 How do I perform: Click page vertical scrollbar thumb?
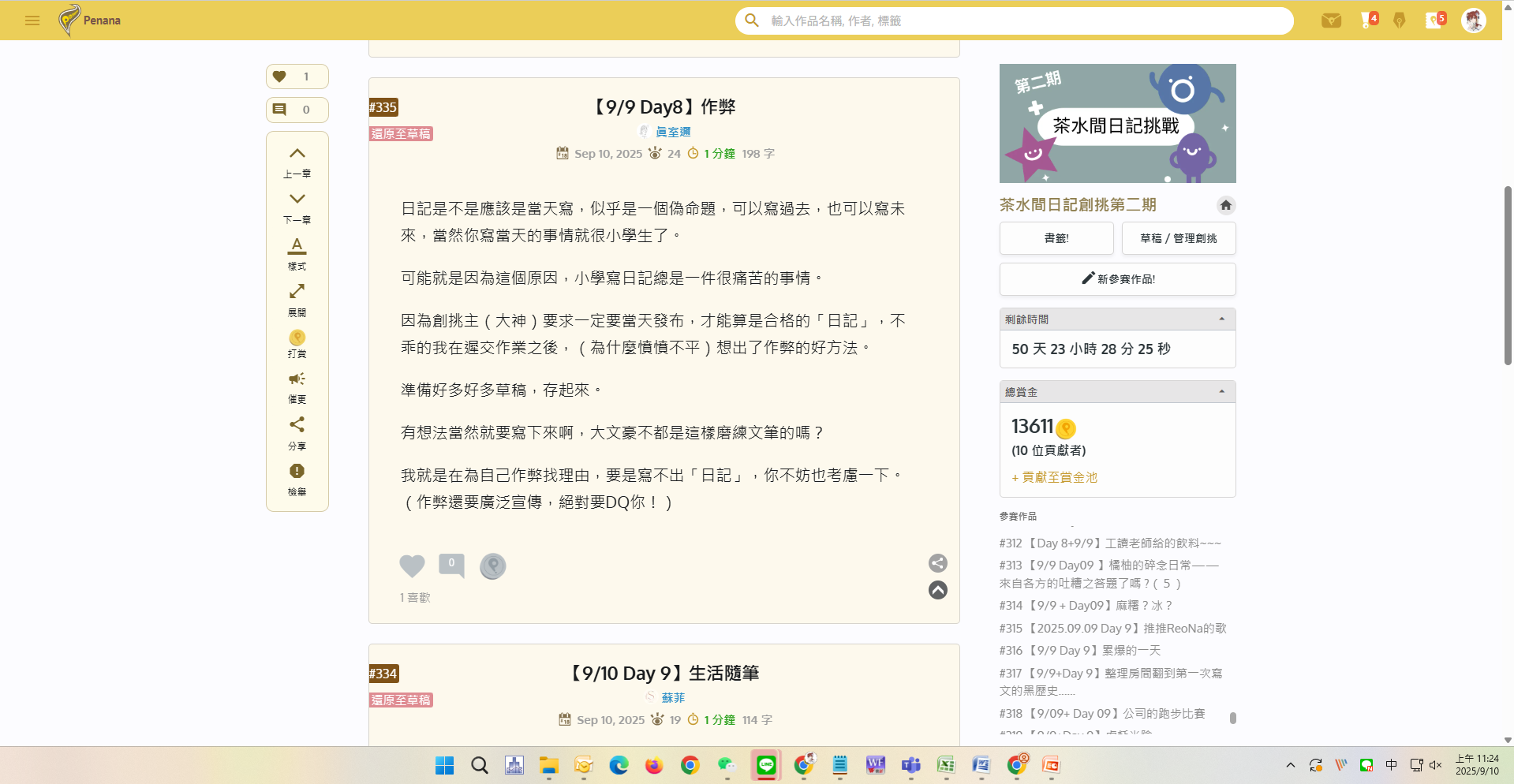click(x=1508, y=275)
